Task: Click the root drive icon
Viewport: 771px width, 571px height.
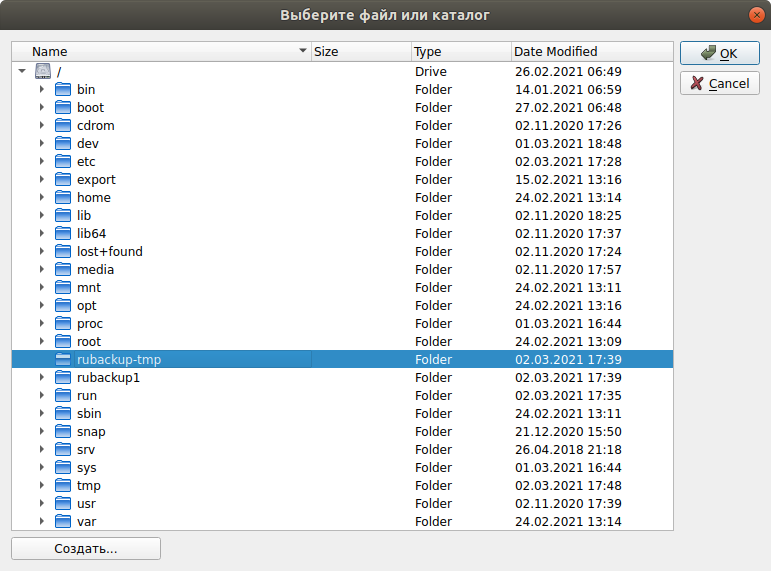Action: click(42, 72)
